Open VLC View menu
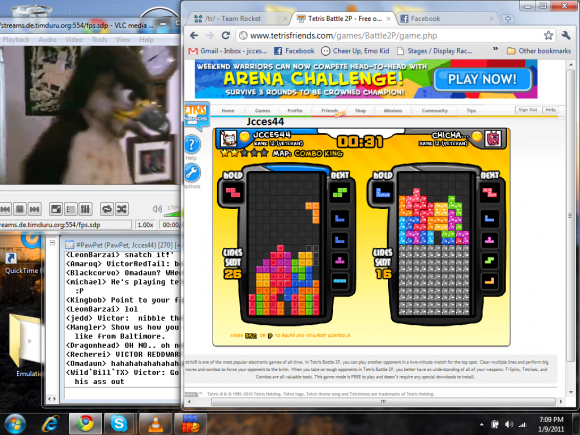The height and width of the screenshot is (435, 580). pos(123,40)
